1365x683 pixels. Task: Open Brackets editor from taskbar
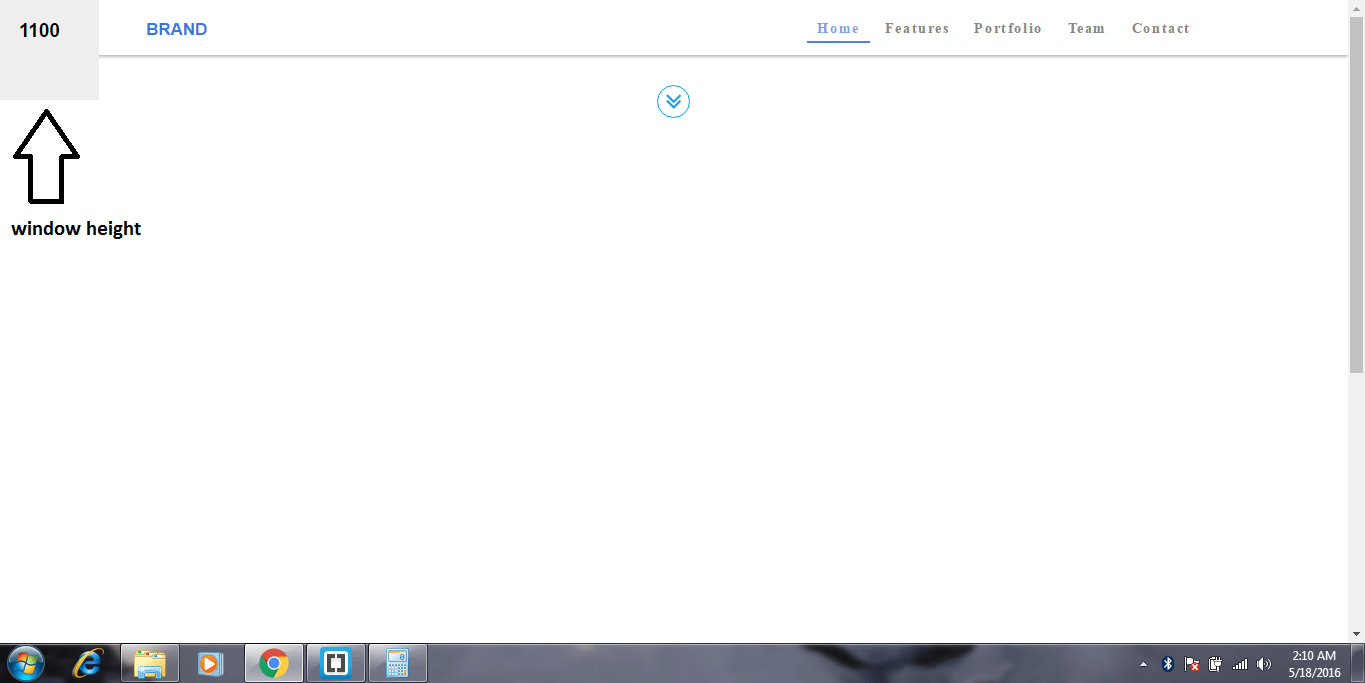[335, 663]
